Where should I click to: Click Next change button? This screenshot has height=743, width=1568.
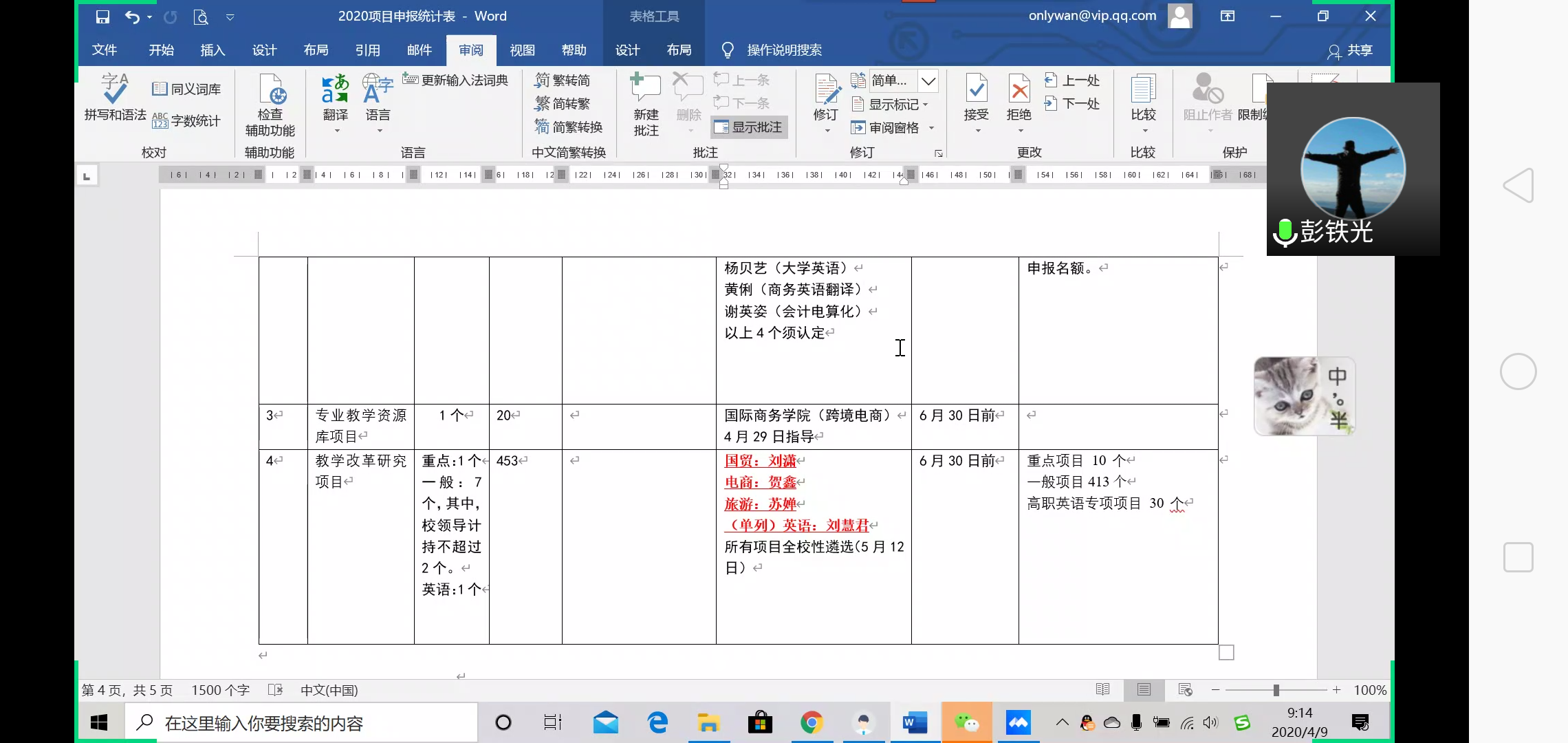pos(1073,104)
